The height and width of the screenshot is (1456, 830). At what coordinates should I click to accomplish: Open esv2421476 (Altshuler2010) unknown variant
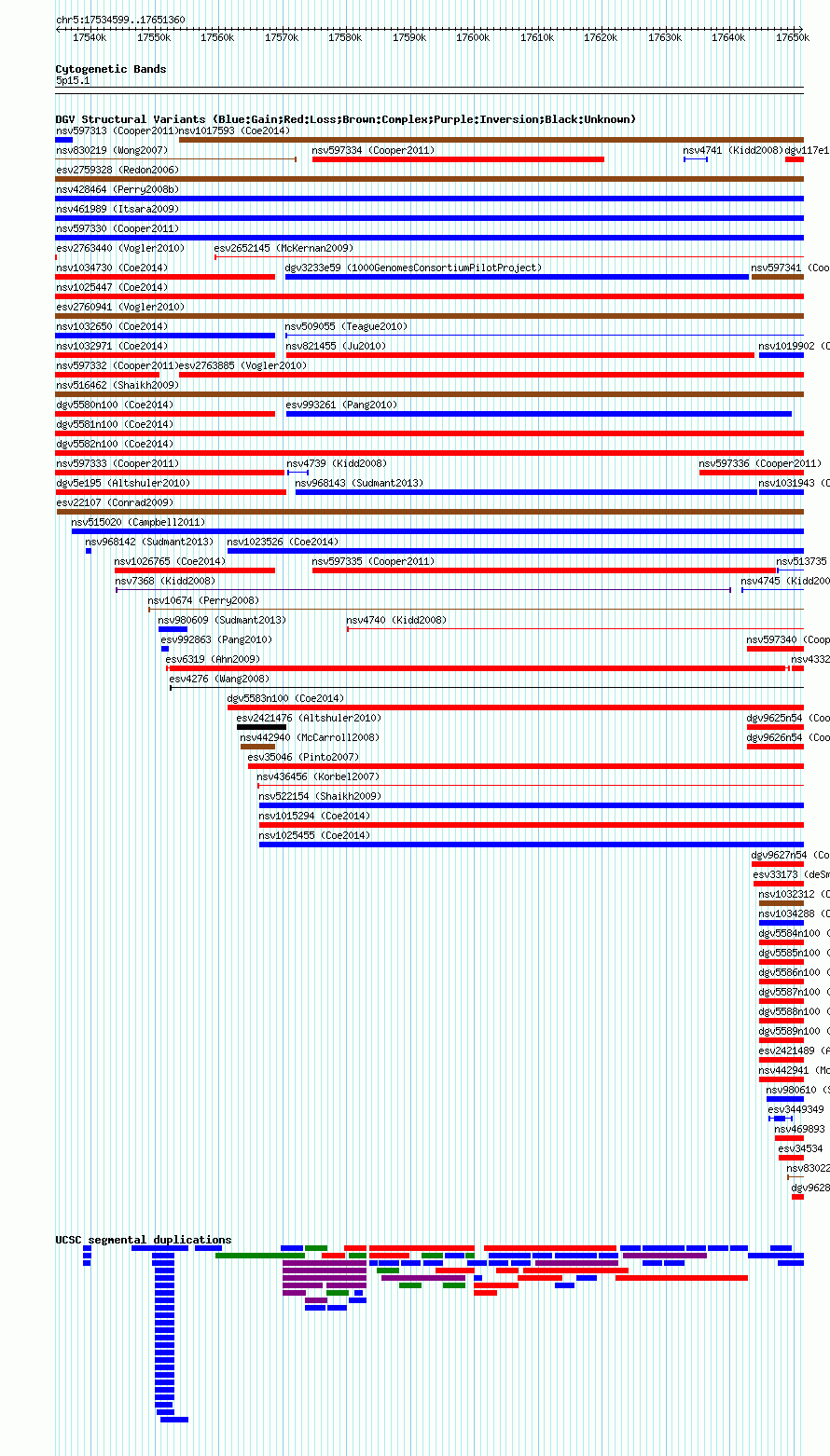[261, 727]
